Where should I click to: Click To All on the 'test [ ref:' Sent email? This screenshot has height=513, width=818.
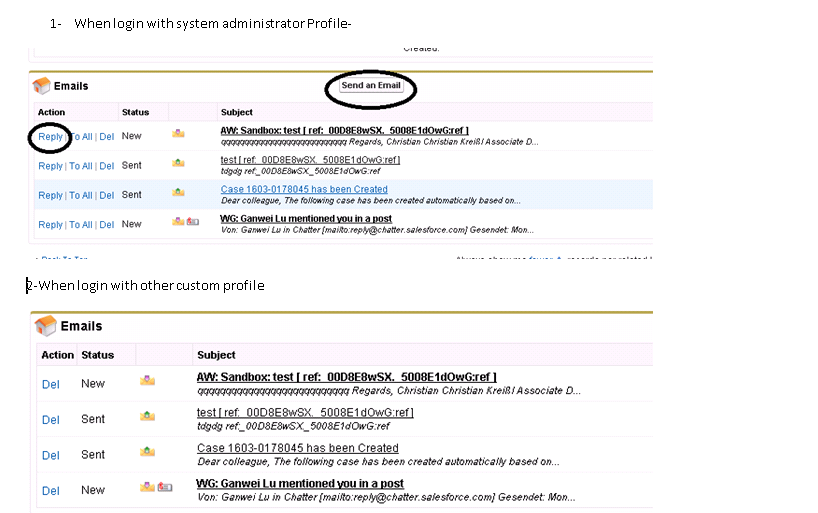[81, 166]
